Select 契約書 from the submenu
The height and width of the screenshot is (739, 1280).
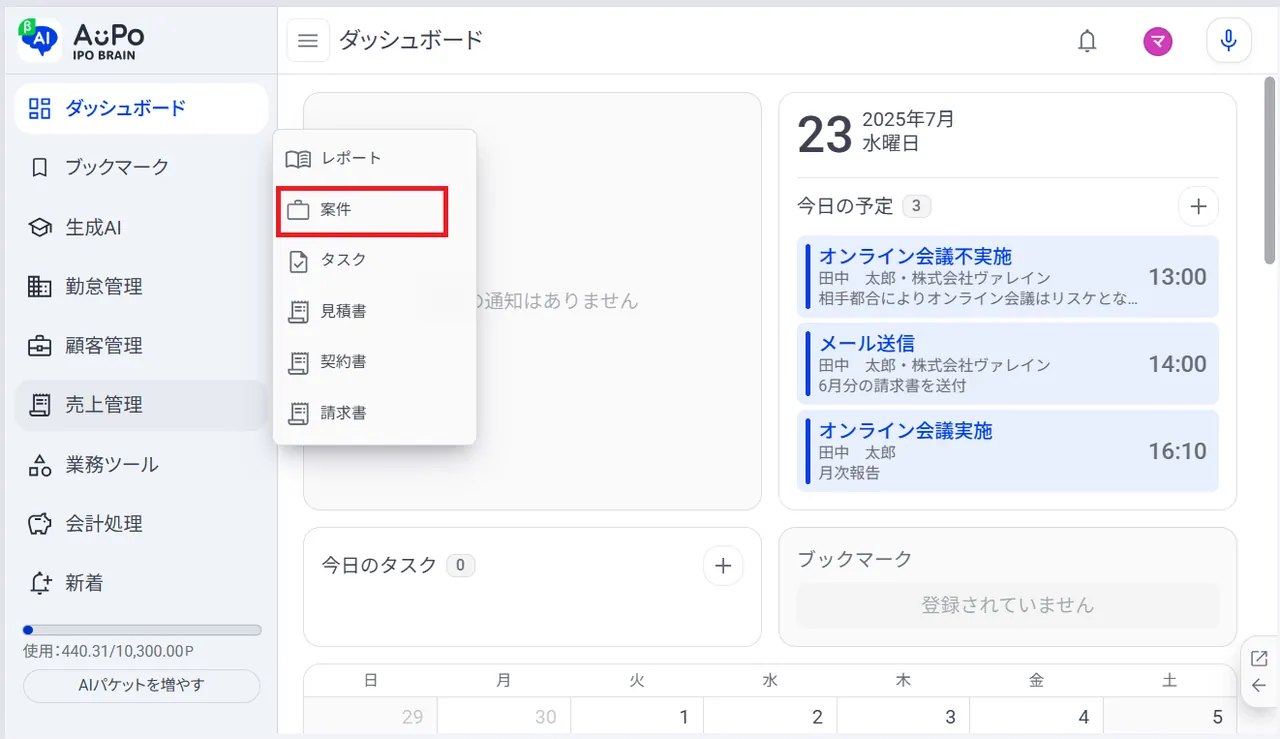pos(374,362)
